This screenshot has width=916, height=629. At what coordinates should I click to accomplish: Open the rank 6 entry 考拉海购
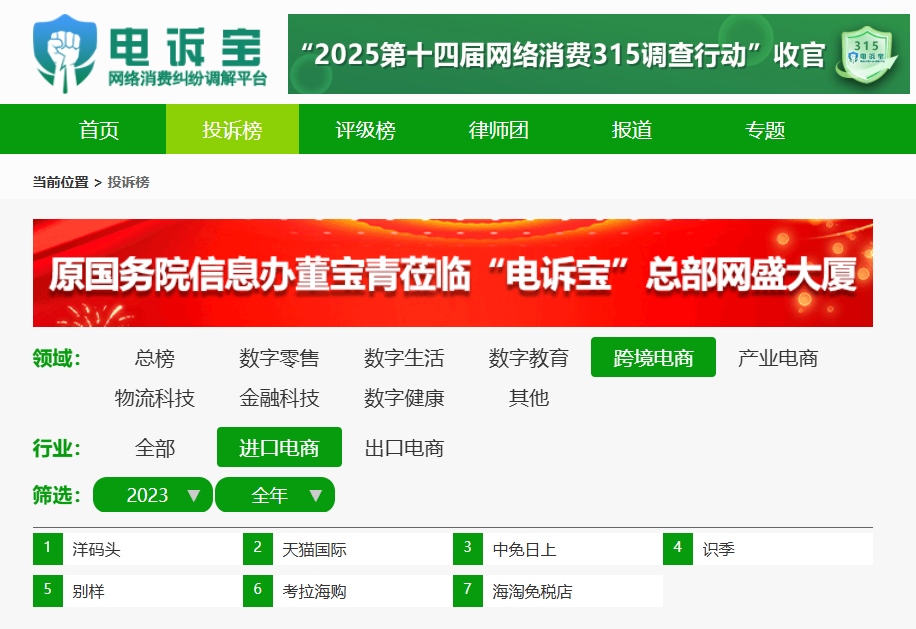click(x=314, y=591)
